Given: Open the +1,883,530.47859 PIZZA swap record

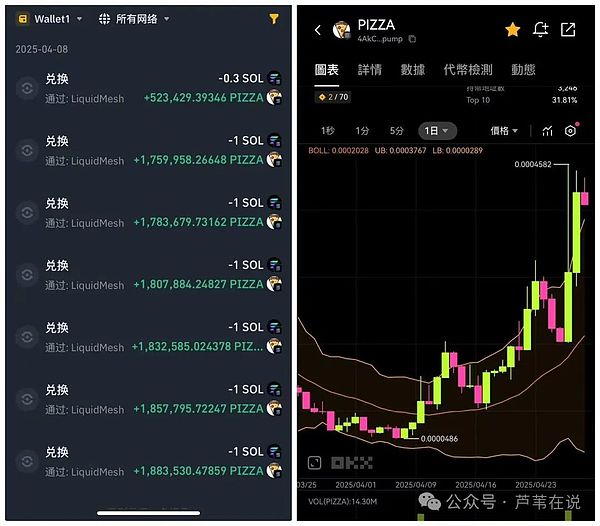Looking at the screenshot, I should 148,461.
